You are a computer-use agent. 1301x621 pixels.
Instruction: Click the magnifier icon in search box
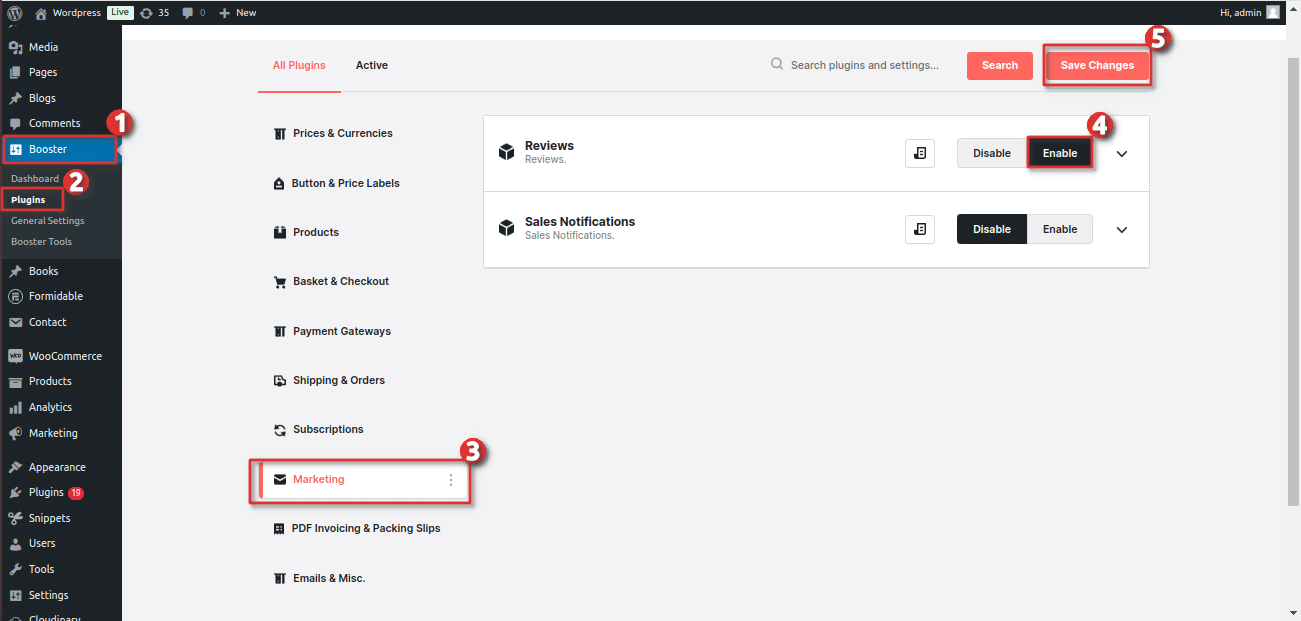click(777, 64)
